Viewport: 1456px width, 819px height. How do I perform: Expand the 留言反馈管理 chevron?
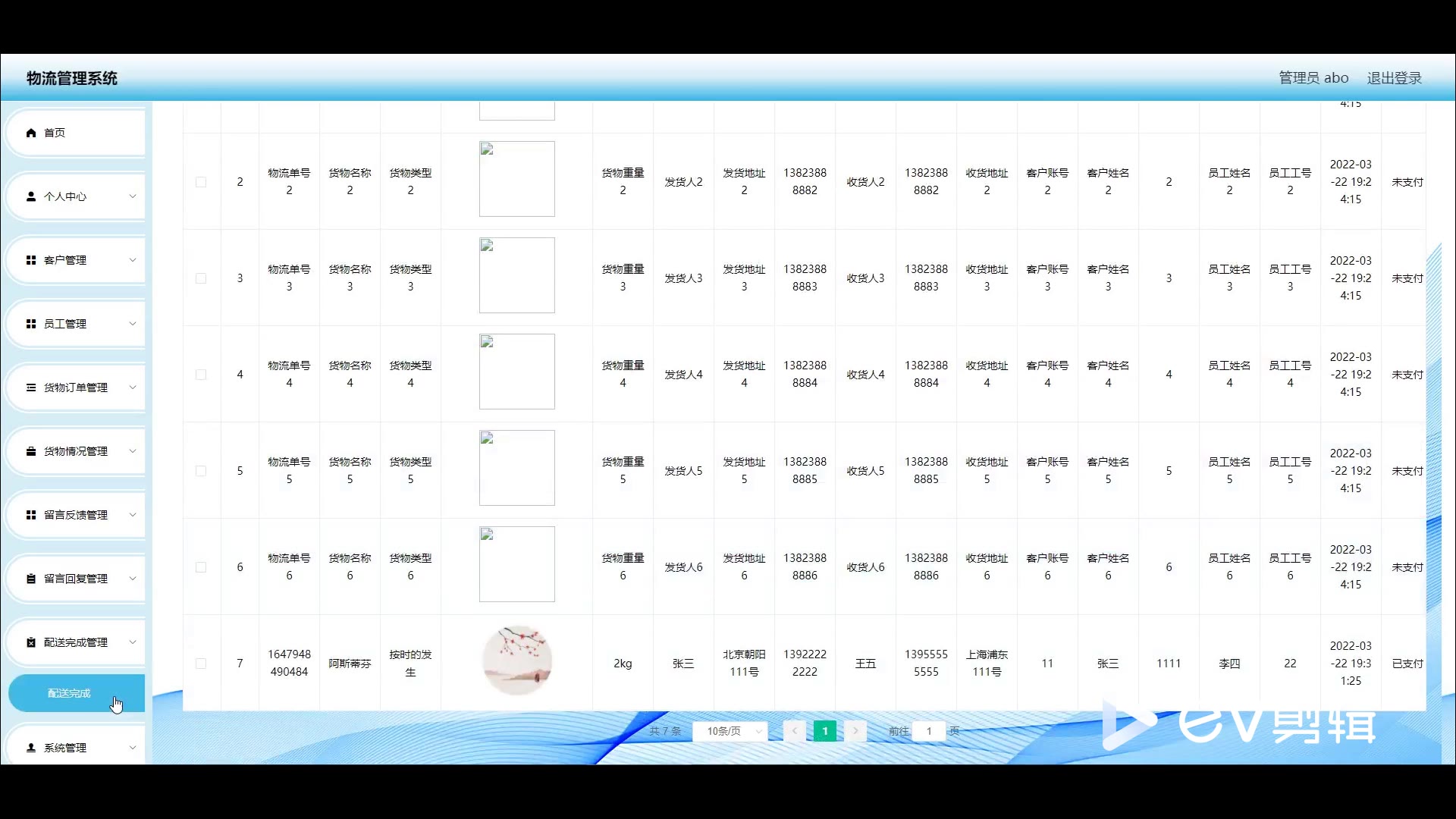click(x=133, y=515)
